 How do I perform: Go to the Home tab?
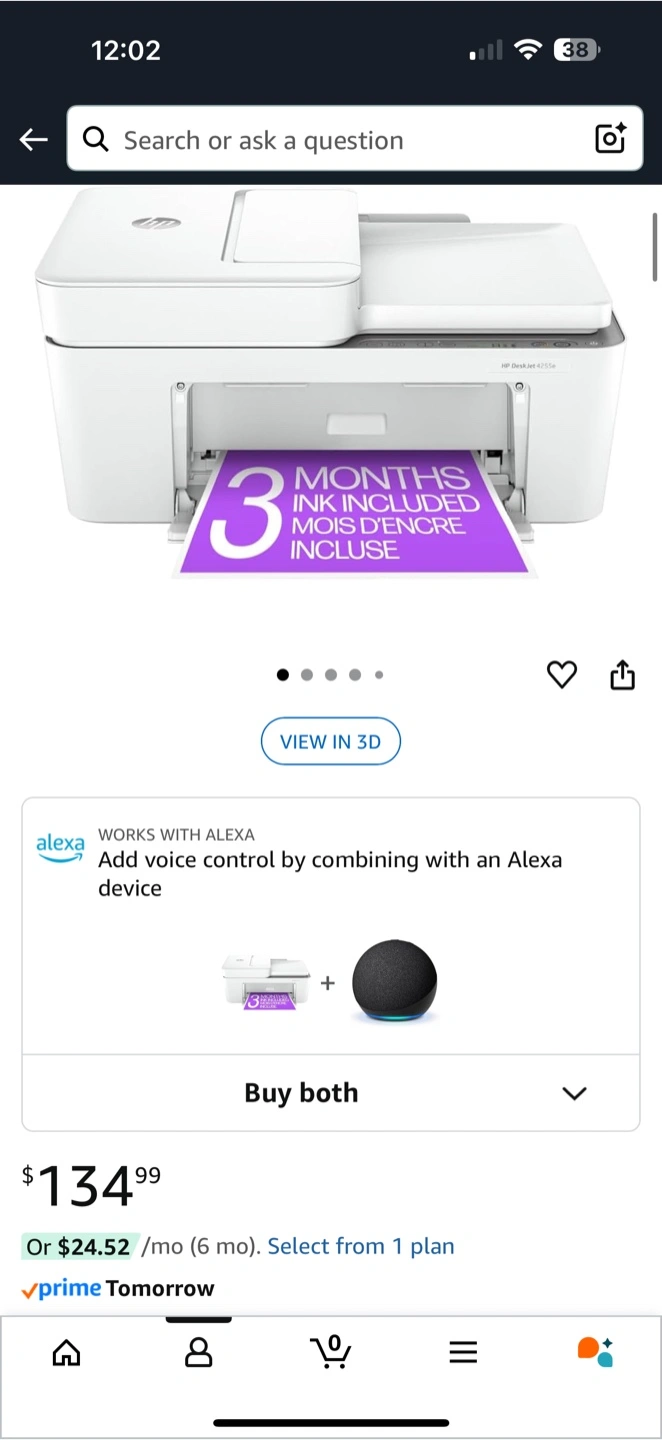click(66, 1353)
